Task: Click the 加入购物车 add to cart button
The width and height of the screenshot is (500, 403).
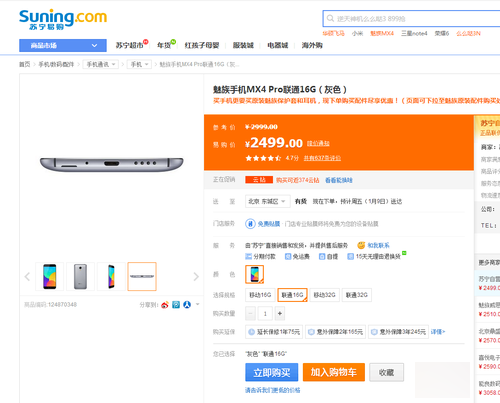Action: pos(334,372)
